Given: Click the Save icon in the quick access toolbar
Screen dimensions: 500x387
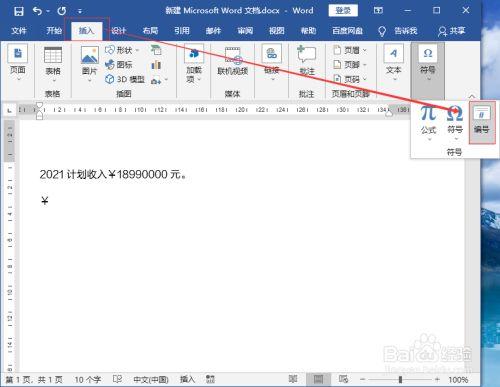Looking at the screenshot, I should 19,11.
